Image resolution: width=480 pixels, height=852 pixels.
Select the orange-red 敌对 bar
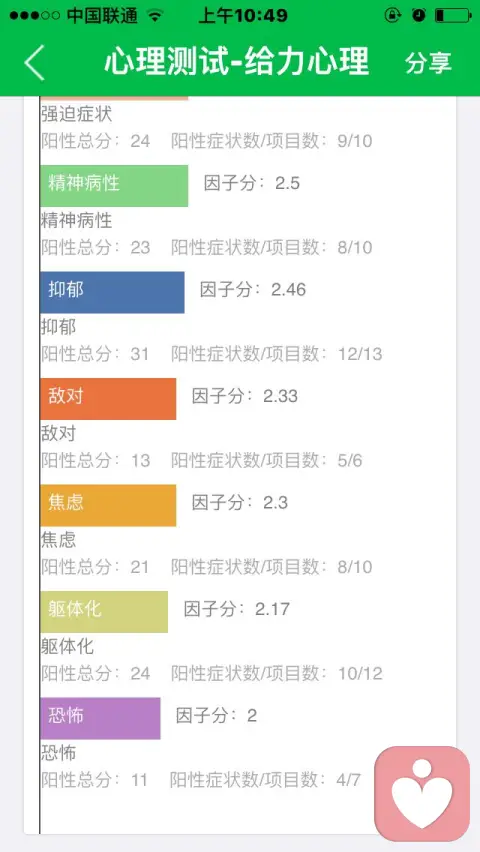coord(108,398)
